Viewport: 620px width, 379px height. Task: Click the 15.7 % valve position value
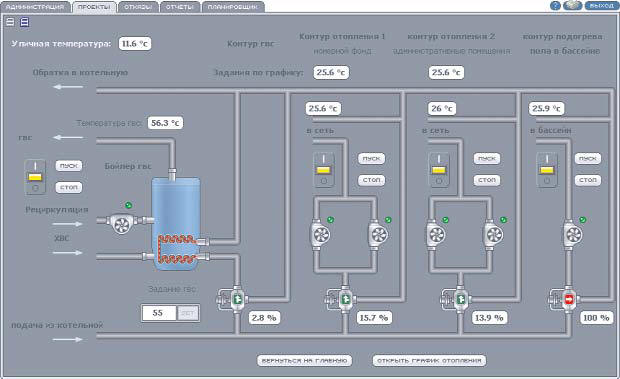[x=374, y=318]
